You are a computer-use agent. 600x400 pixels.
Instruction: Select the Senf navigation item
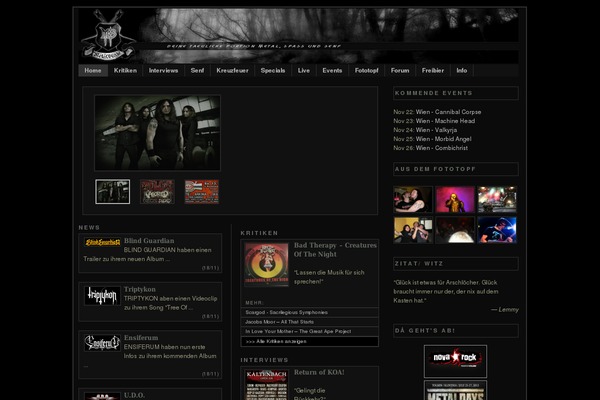197,70
